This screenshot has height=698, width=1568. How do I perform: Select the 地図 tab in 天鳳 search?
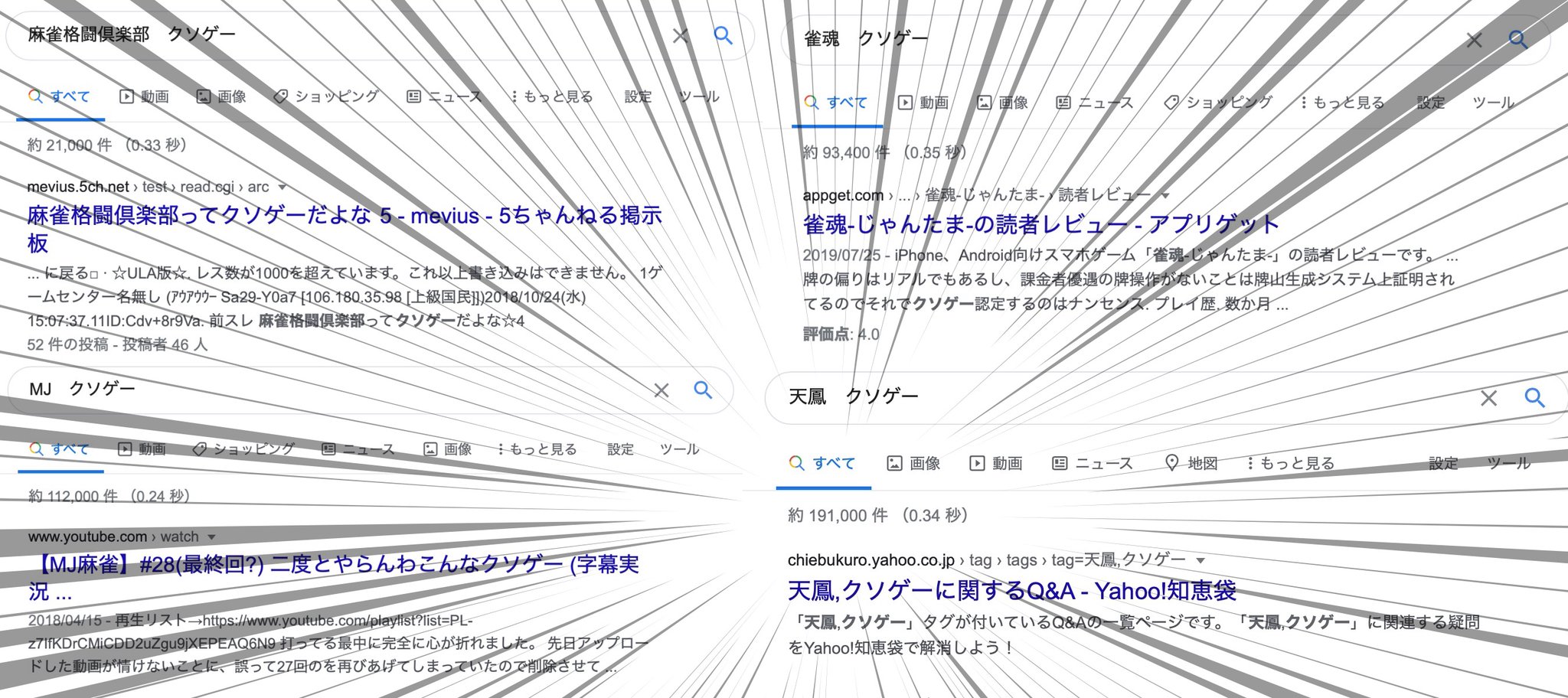point(1191,463)
